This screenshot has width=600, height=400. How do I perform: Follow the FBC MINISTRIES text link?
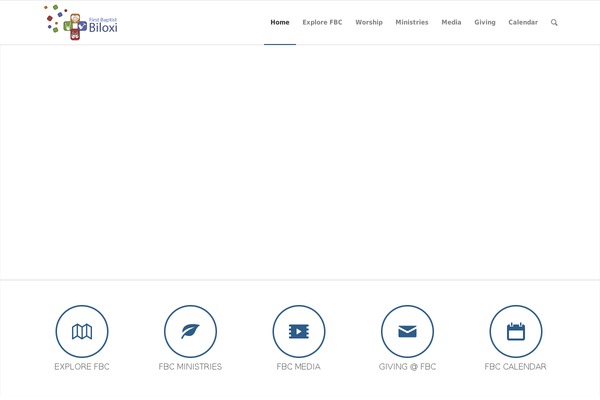click(x=190, y=367)
